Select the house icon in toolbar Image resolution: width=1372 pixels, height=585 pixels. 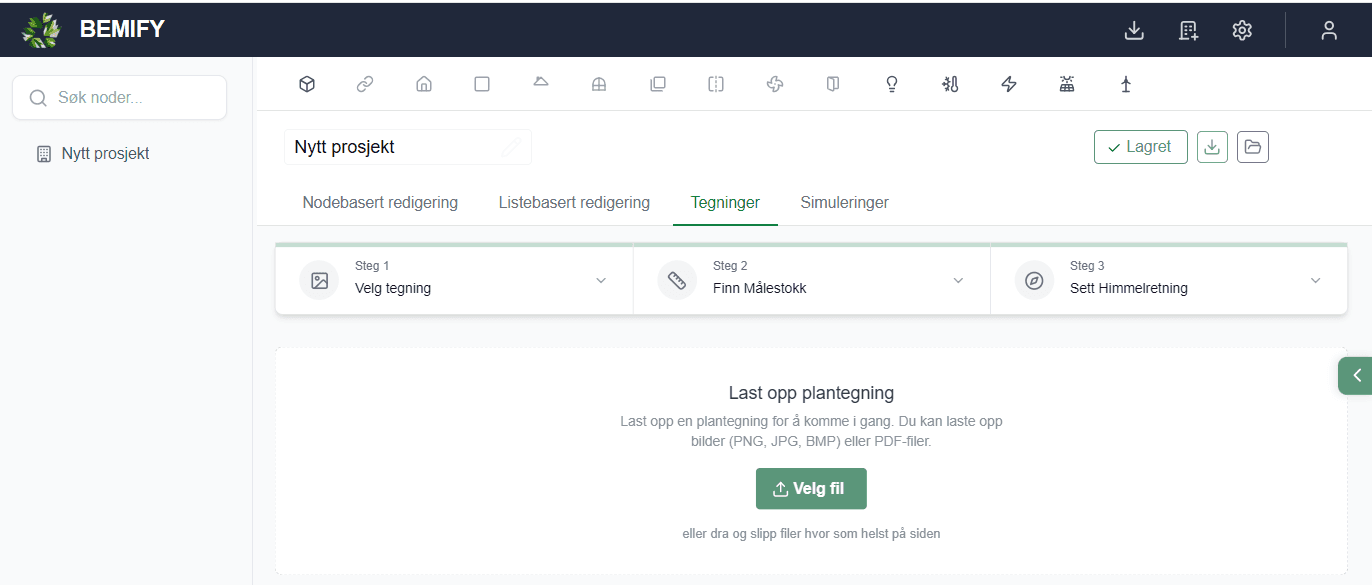click(x=424, y=84)
